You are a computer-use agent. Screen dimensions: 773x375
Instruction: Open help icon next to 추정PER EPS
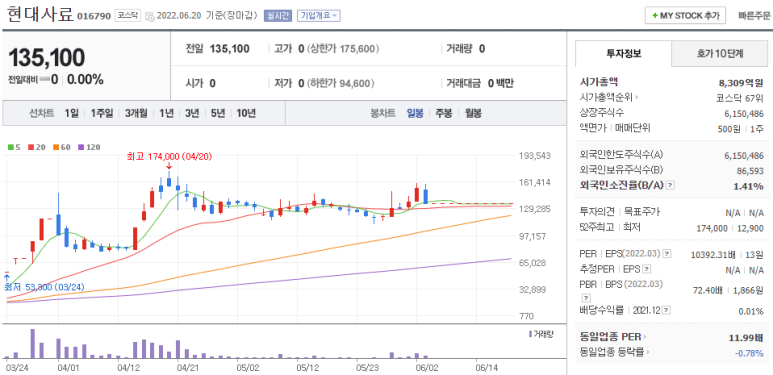click(647, 270)
